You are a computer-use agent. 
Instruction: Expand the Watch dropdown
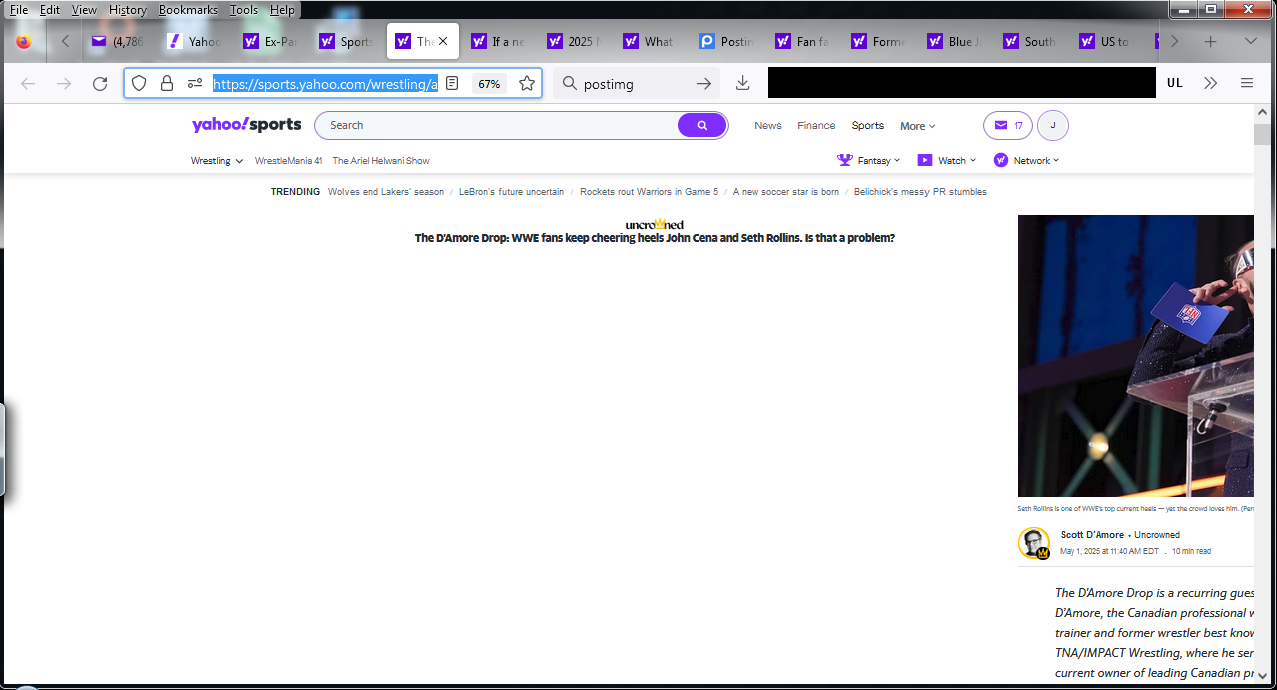[947, 160]
